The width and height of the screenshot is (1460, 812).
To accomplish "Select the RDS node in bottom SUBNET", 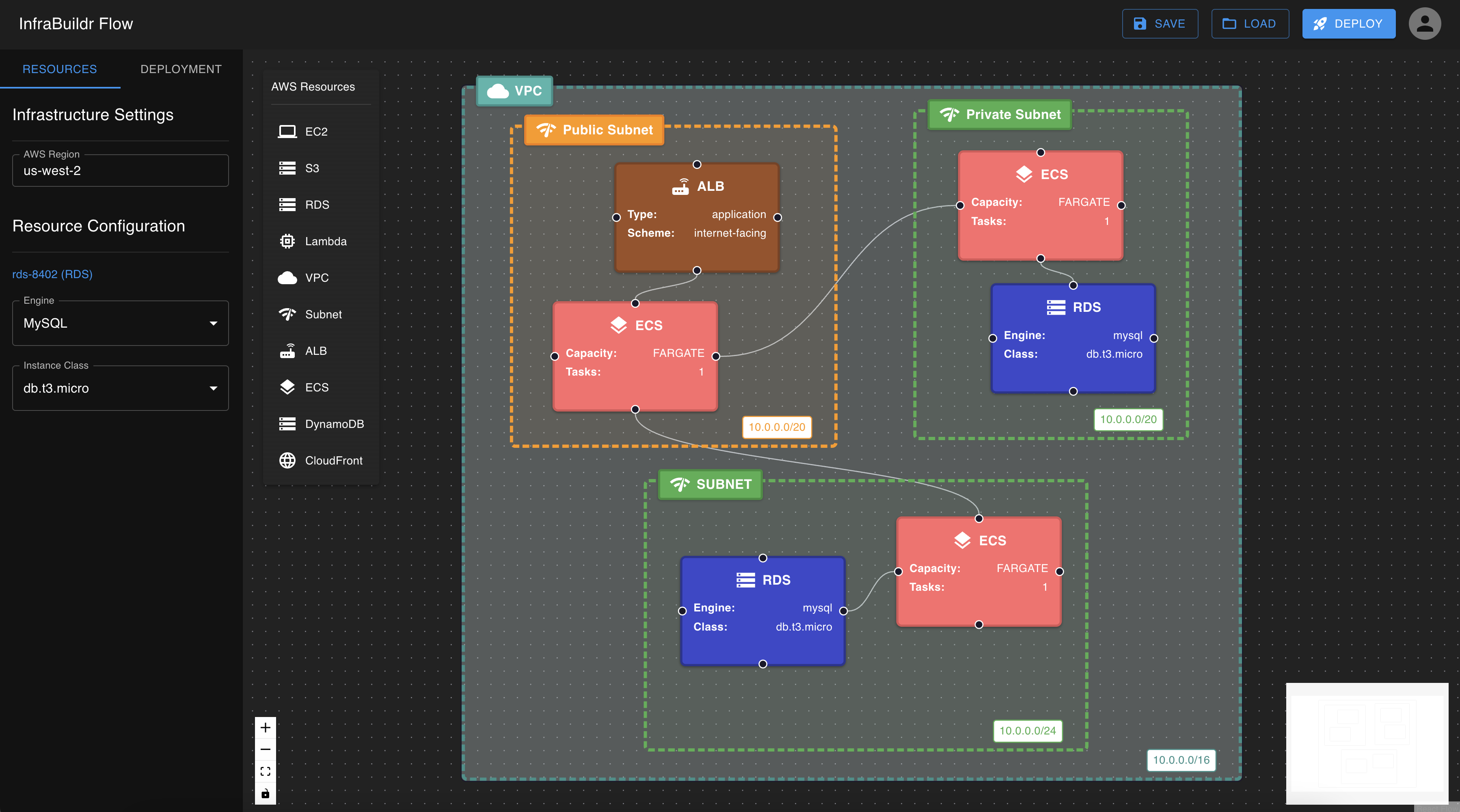I will 763,611.
